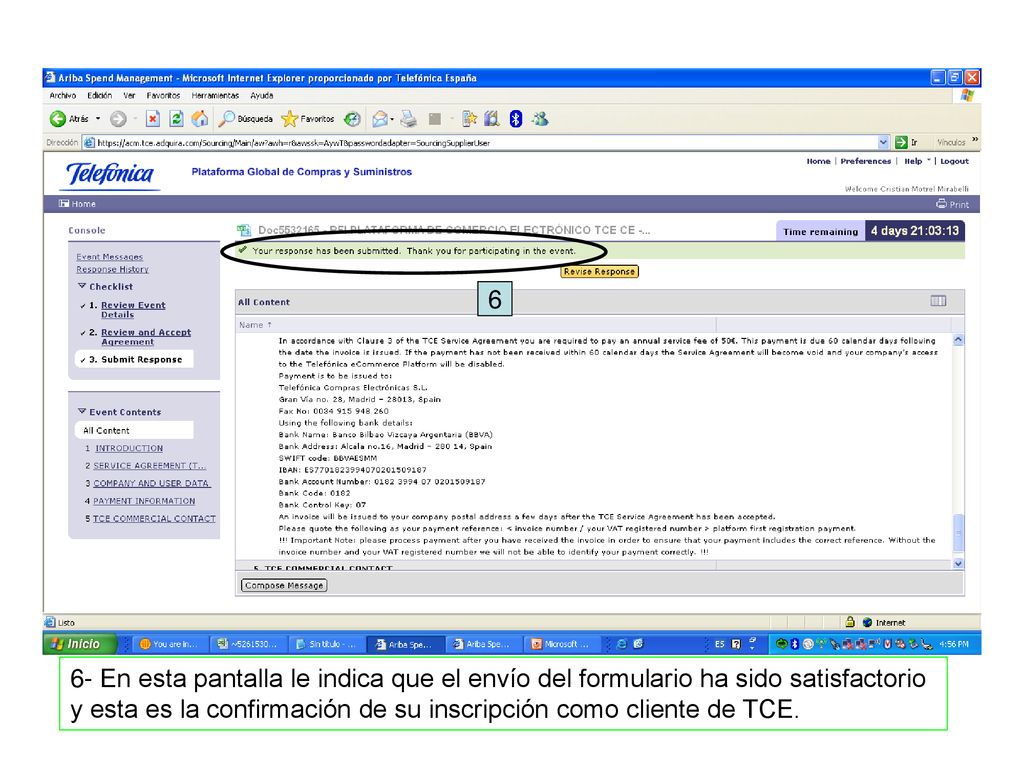Open the Edición menu
Image resolution: width=1024 pixels, height=768 pixels.
click(99, 95)
